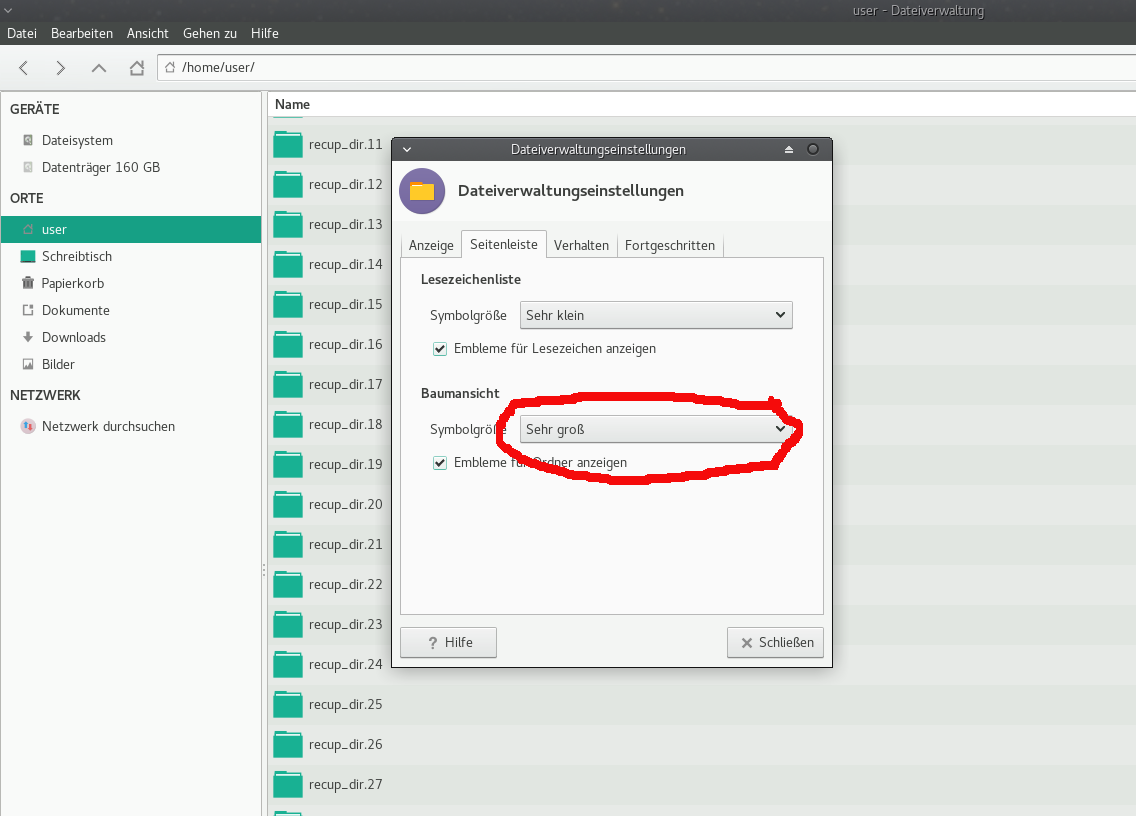
Task: Open Baumansicht Symbolgröße dropdown Sehr groß
Action: pos(656,429)
